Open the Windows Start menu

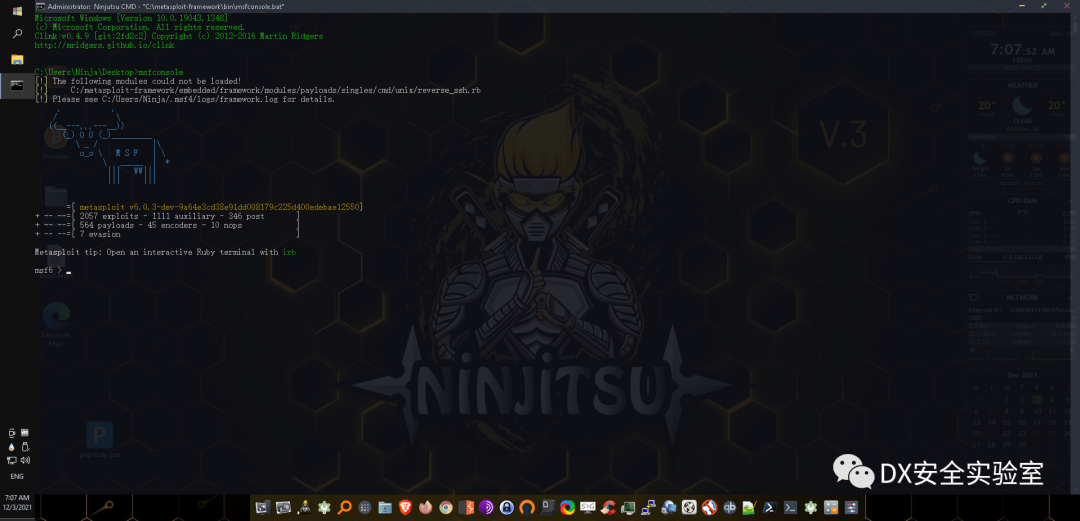17,12
